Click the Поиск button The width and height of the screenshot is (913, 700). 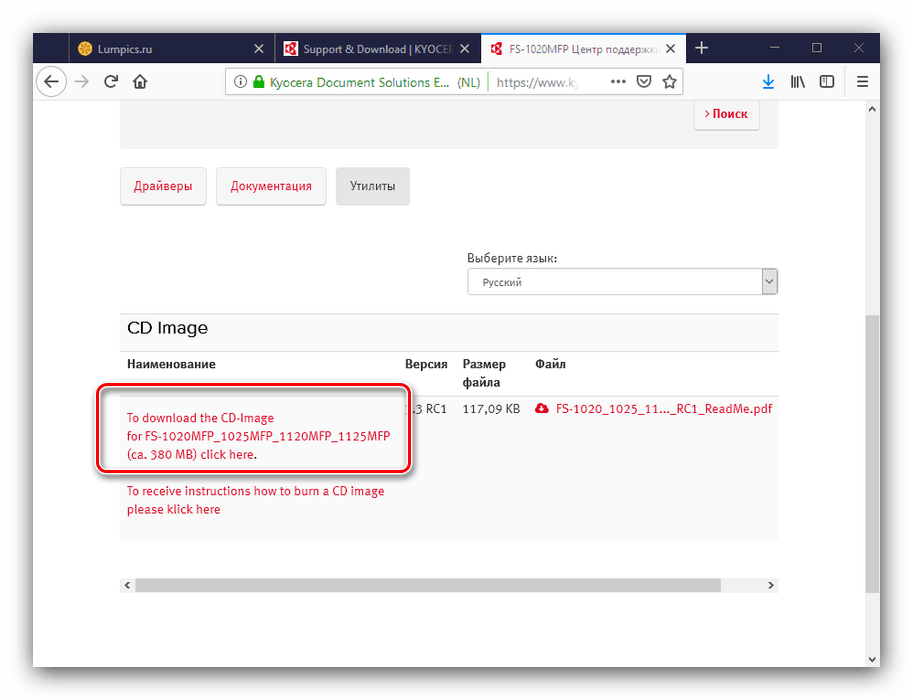726,114
